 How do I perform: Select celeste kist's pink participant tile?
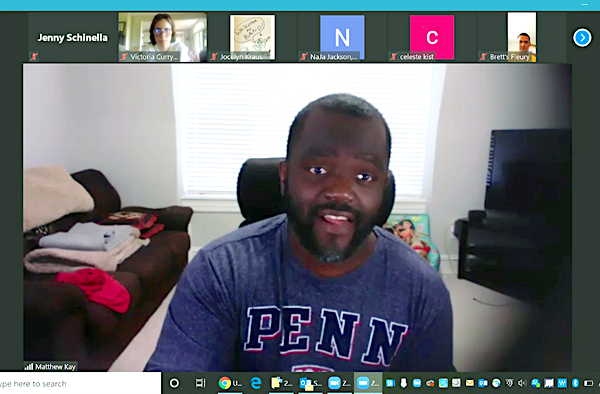pos(432,37)
